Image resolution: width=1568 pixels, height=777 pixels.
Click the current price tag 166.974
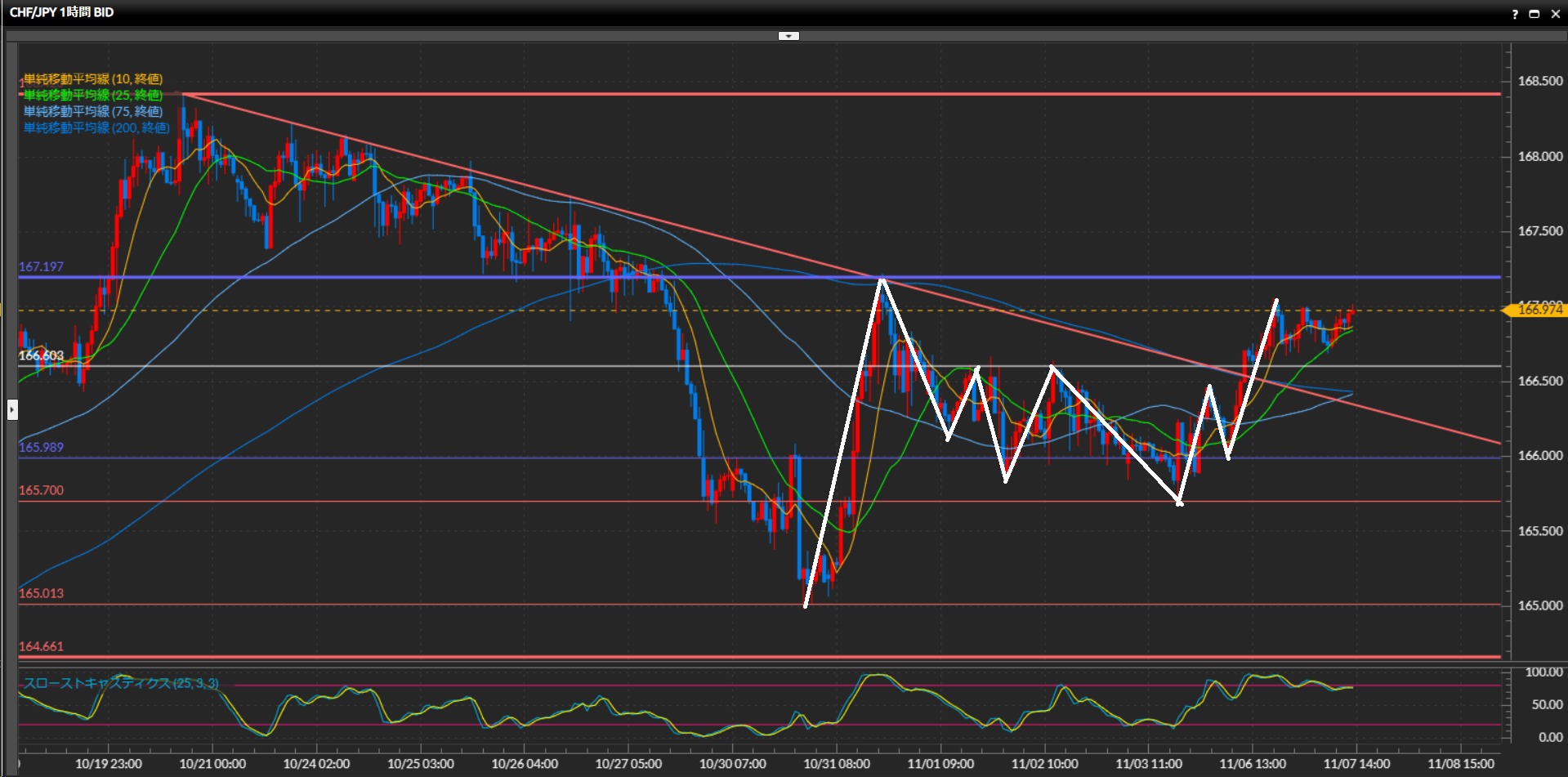pos(1539,310)
